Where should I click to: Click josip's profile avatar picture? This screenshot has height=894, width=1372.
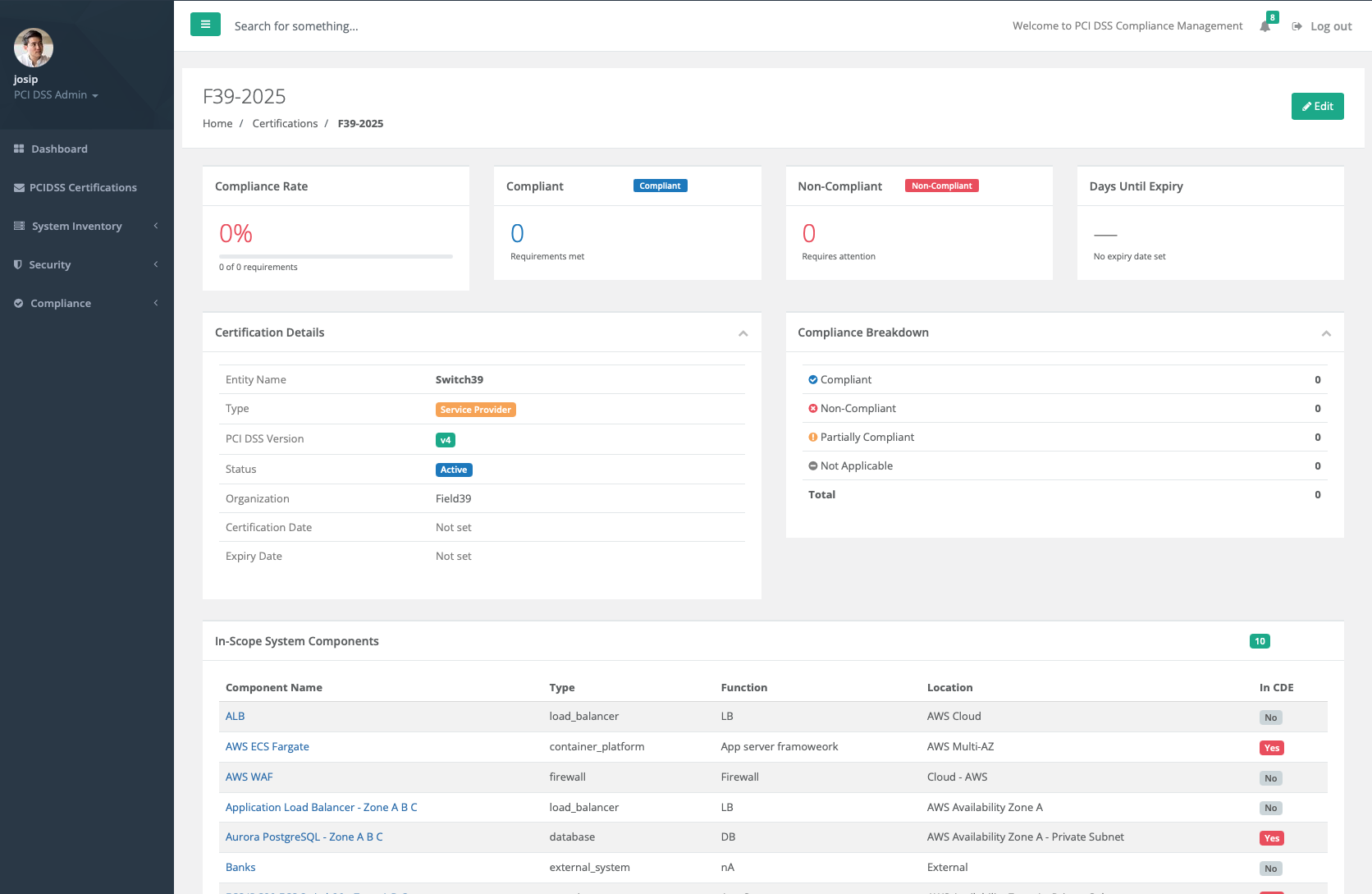coord(34,48)
